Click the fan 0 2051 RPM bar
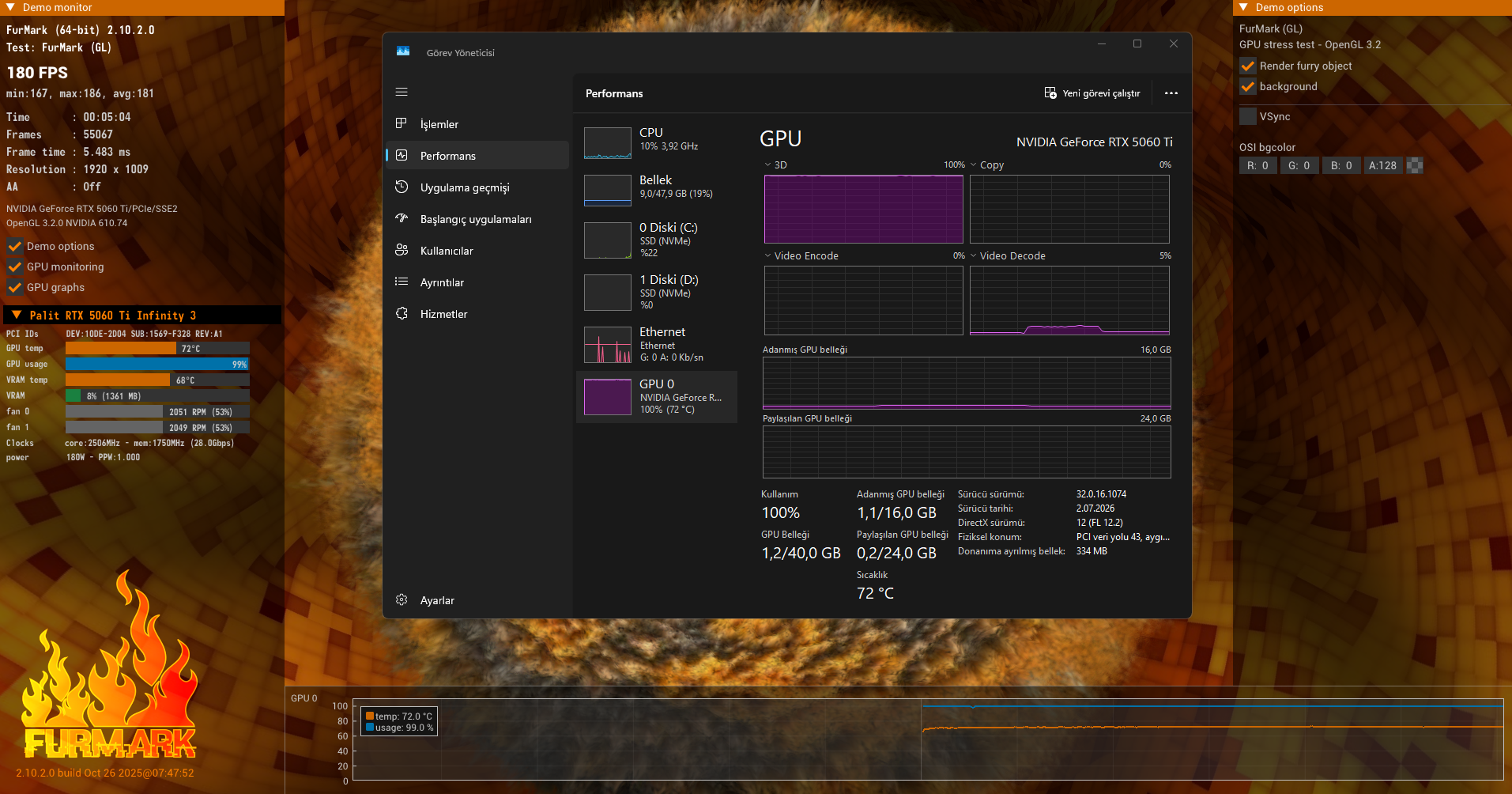1512x794 pixels. (x=157, y=411)
